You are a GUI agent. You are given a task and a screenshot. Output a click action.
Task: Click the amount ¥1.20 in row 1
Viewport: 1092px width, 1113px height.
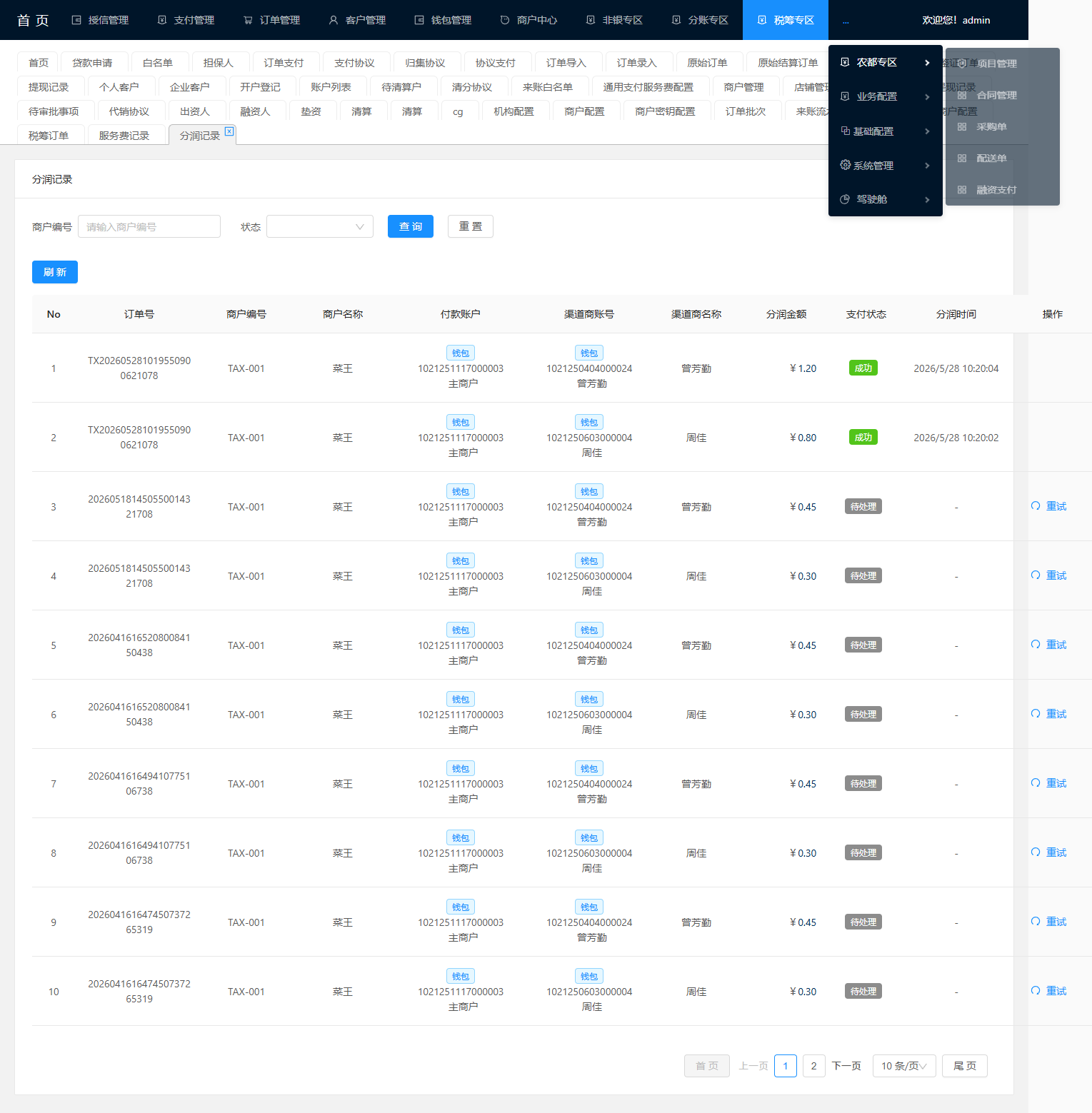[x=803, y=368]
